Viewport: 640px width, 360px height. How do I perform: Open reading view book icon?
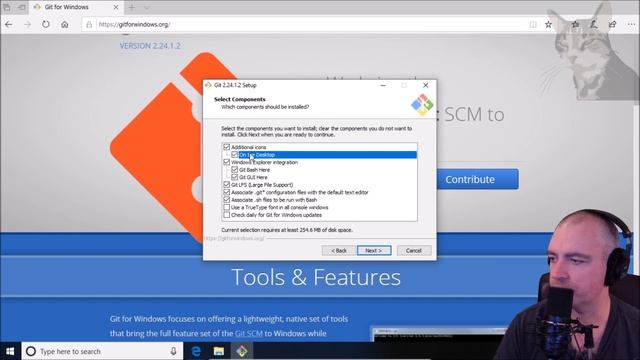[x=533, y=24]
